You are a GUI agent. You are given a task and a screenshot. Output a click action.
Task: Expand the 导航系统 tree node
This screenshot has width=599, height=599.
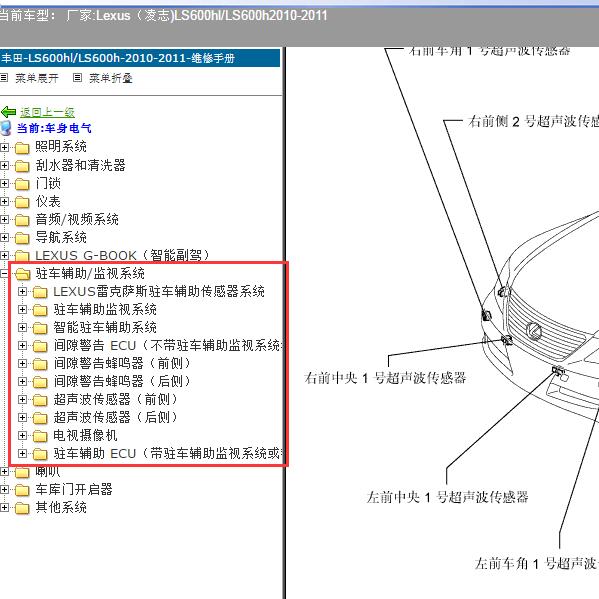tap(4, 237)
